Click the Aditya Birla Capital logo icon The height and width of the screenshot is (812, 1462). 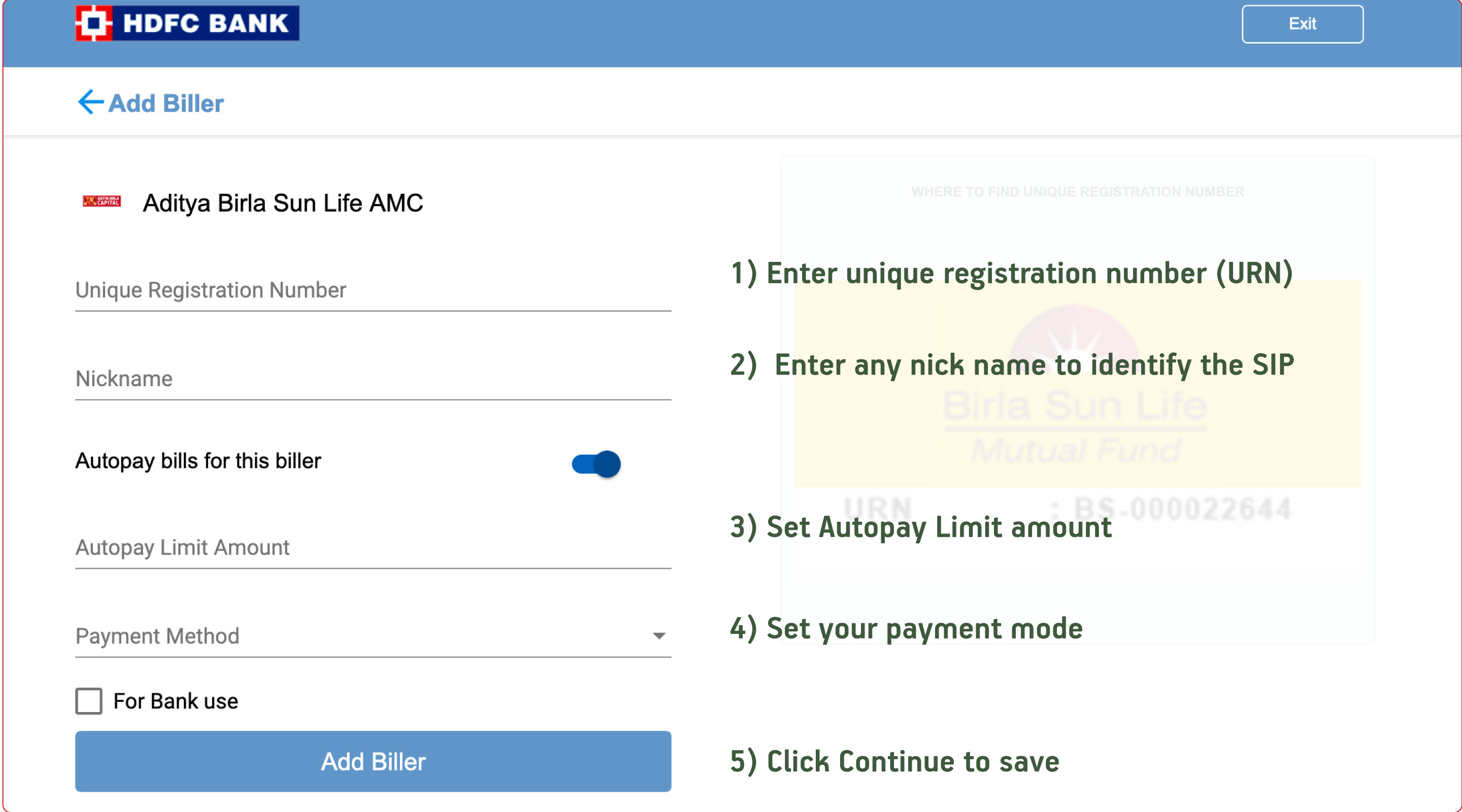pos(102,201)
